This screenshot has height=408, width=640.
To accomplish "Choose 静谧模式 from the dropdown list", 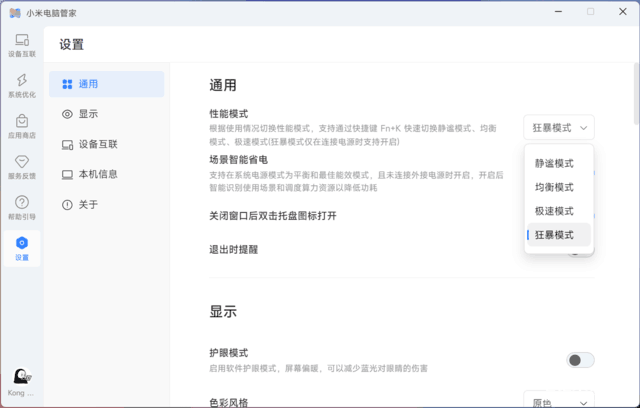I will (559, 163).
